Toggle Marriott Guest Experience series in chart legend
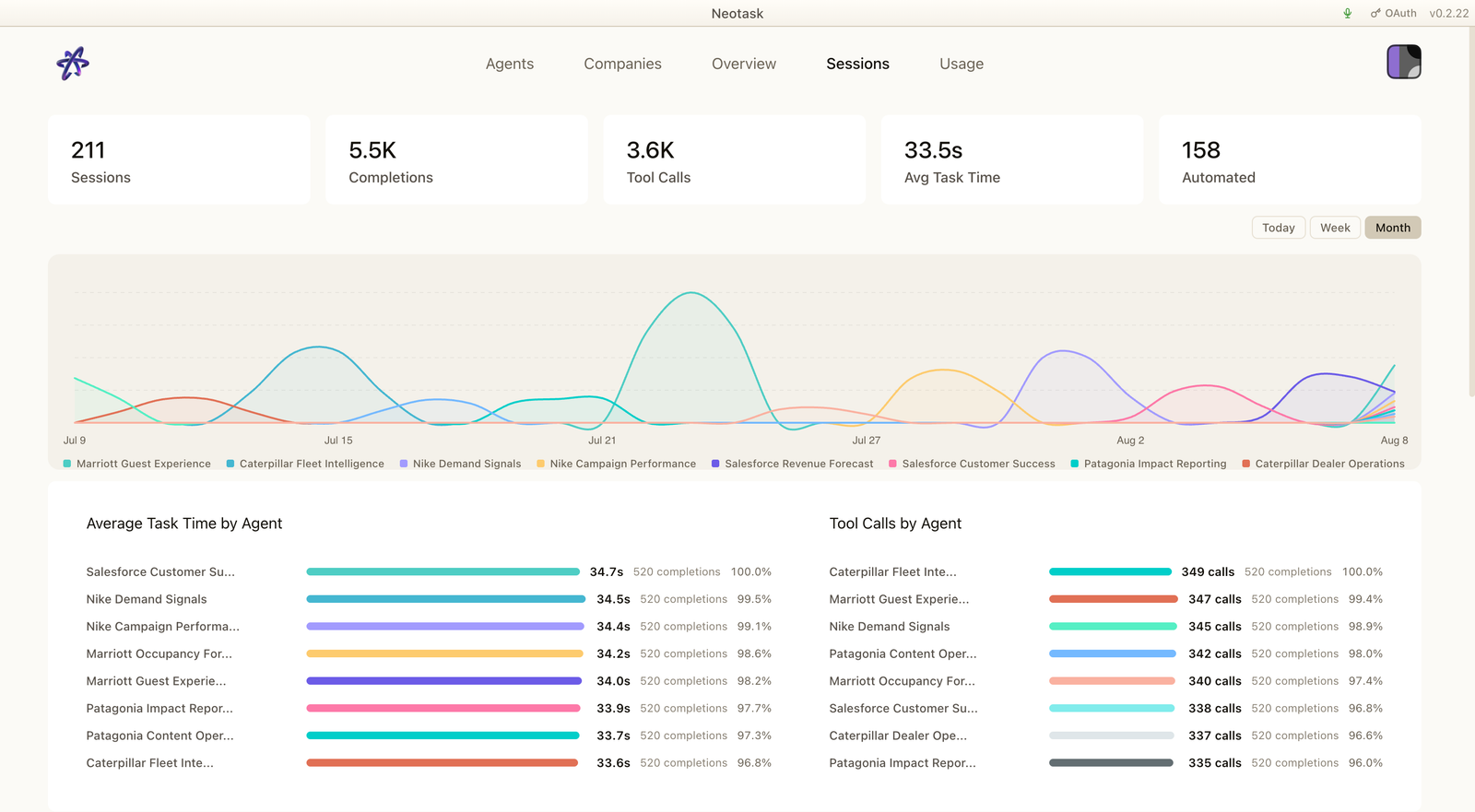The width and height of the screenshot is (1475, 812). pos(136,464)
